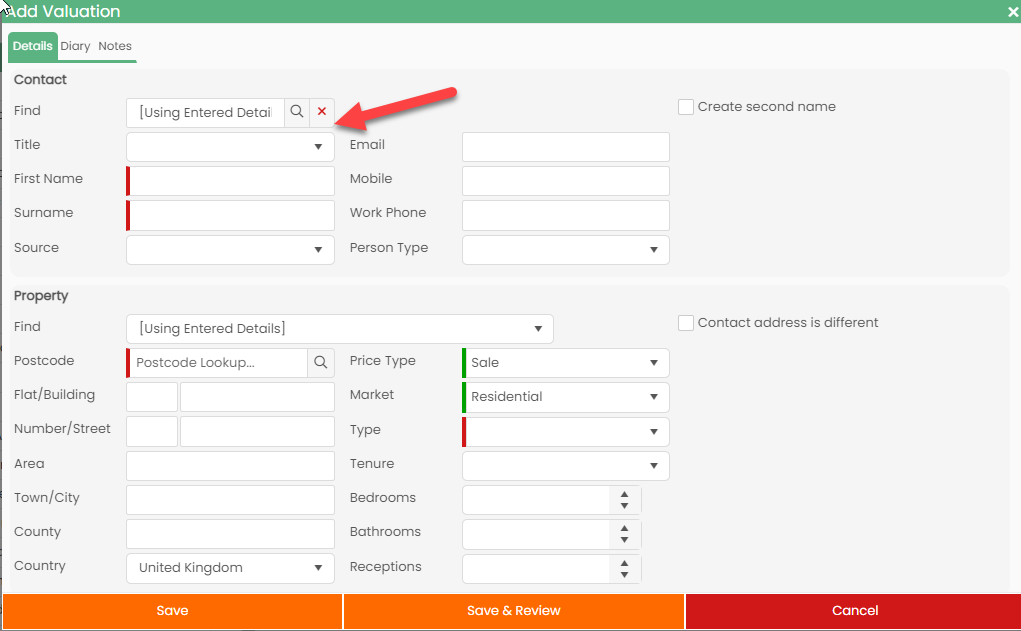This screenshot has height=631, width=1021.
Task: Increase Receptions using the up arrow
Action: (624, 563)
